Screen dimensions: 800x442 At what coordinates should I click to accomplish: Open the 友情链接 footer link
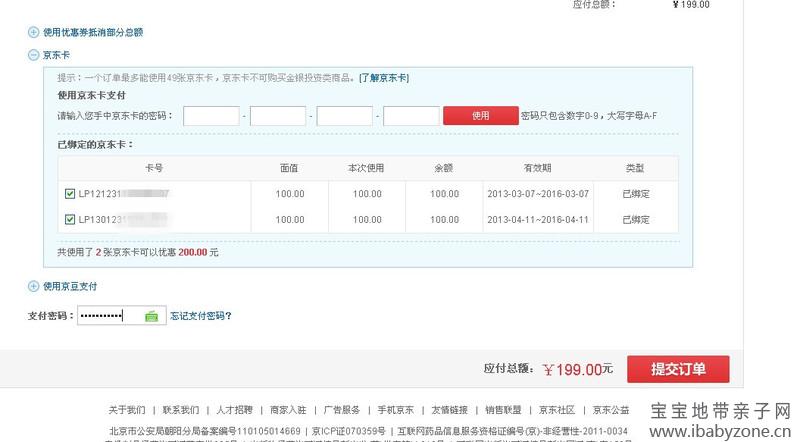click(x=449, y=410)
